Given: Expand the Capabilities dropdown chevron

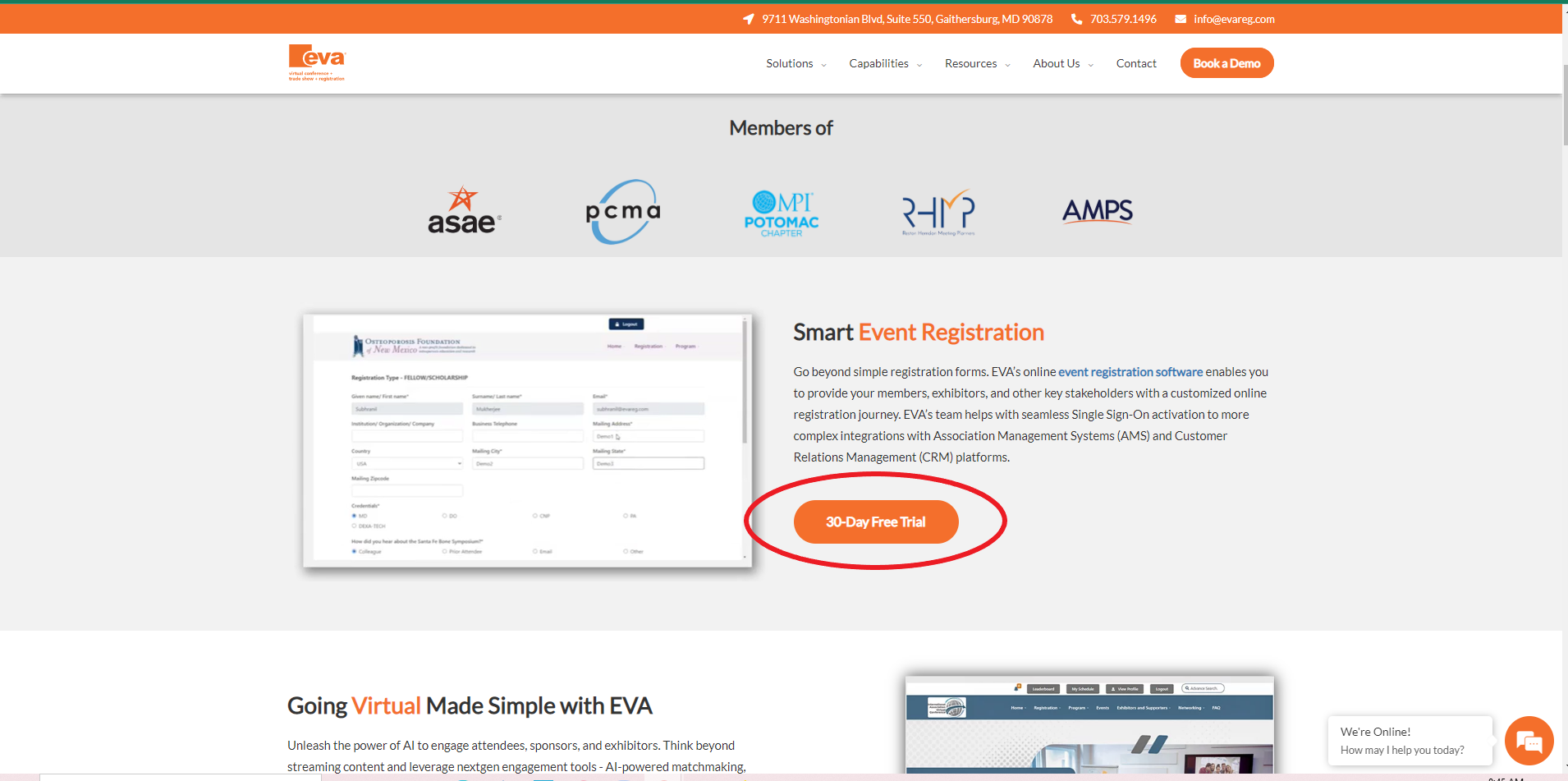Looking at the screenshot, I should pyautogui.click(x=919, y=65).
